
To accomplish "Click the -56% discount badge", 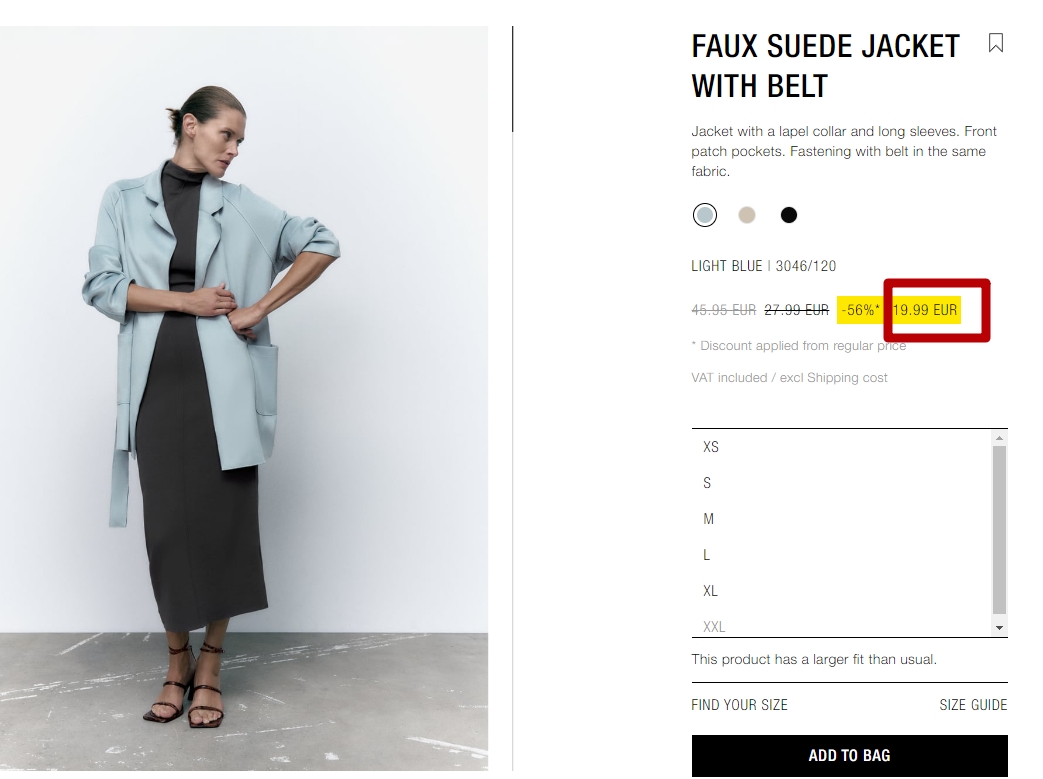I will point(860,310).
